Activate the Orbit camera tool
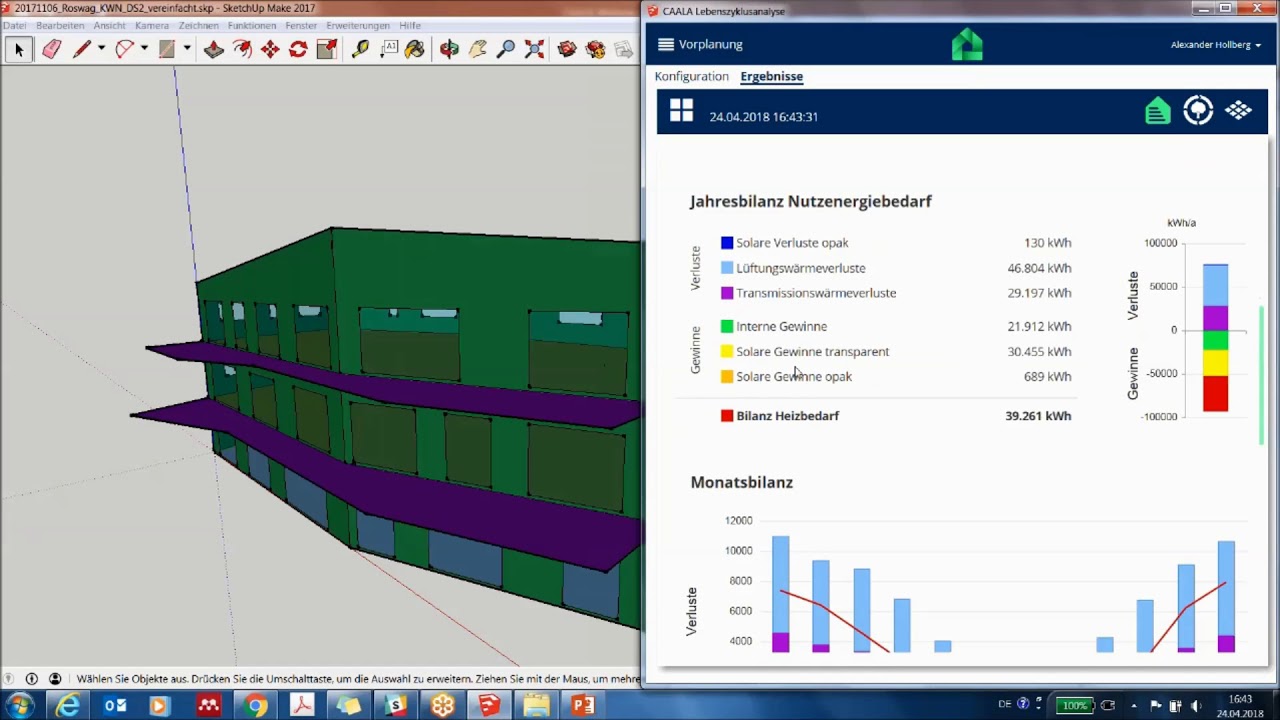This screenshot has width=1280, height=720. click(x=449, y=49)
